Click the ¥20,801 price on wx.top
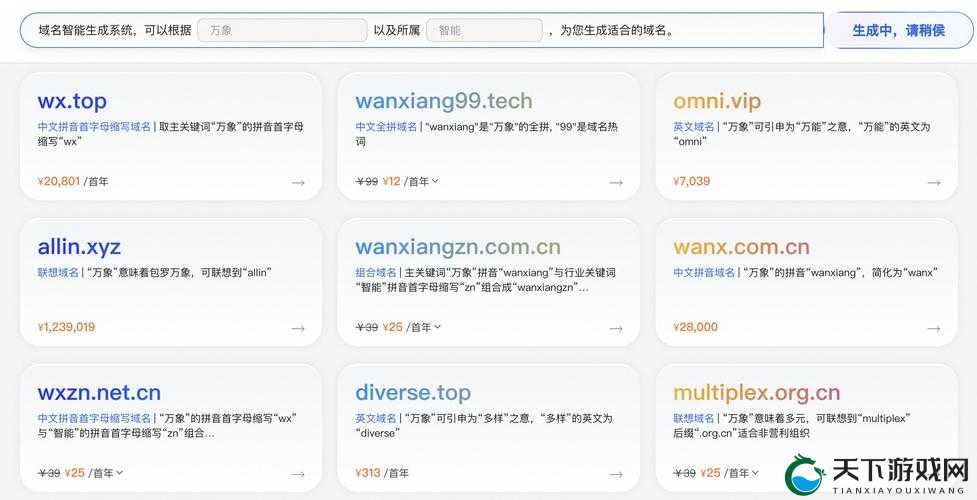Screen dimensions: 977x500 point(59,181)
